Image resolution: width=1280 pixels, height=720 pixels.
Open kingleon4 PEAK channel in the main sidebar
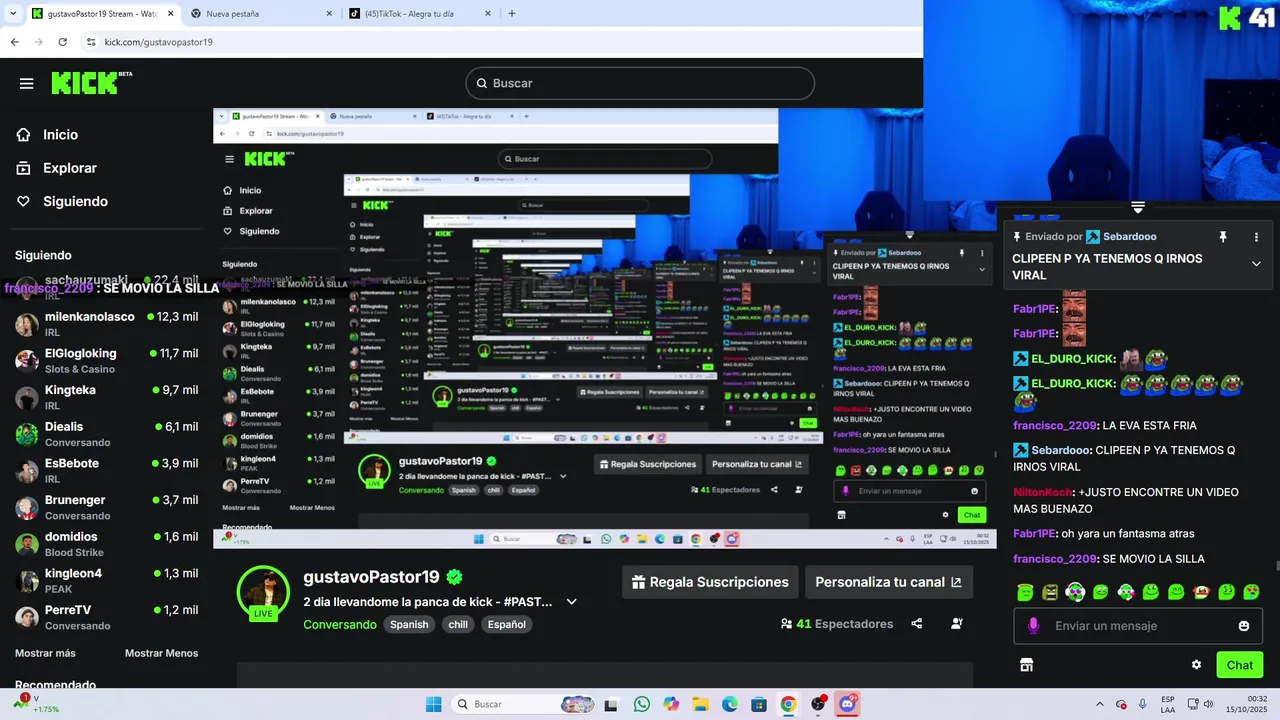(107, 581)
